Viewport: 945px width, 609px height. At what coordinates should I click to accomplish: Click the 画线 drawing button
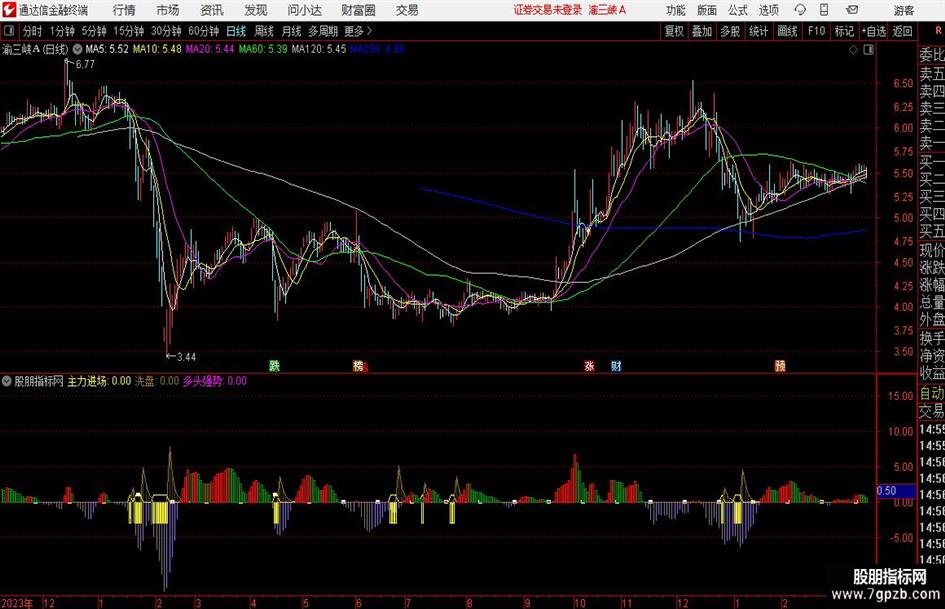pos(787,31)
